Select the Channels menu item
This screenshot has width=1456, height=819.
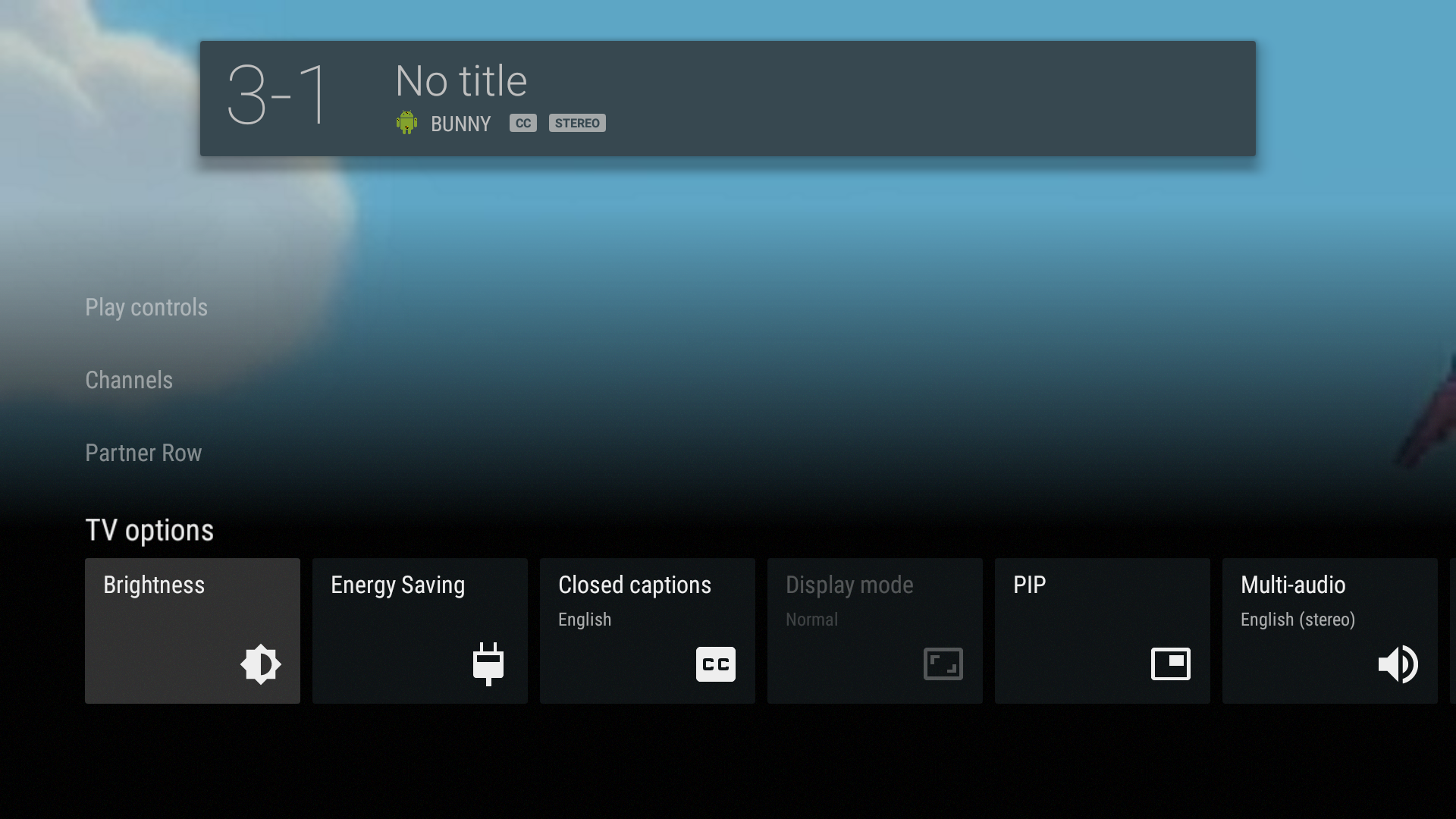click(128, 380)
